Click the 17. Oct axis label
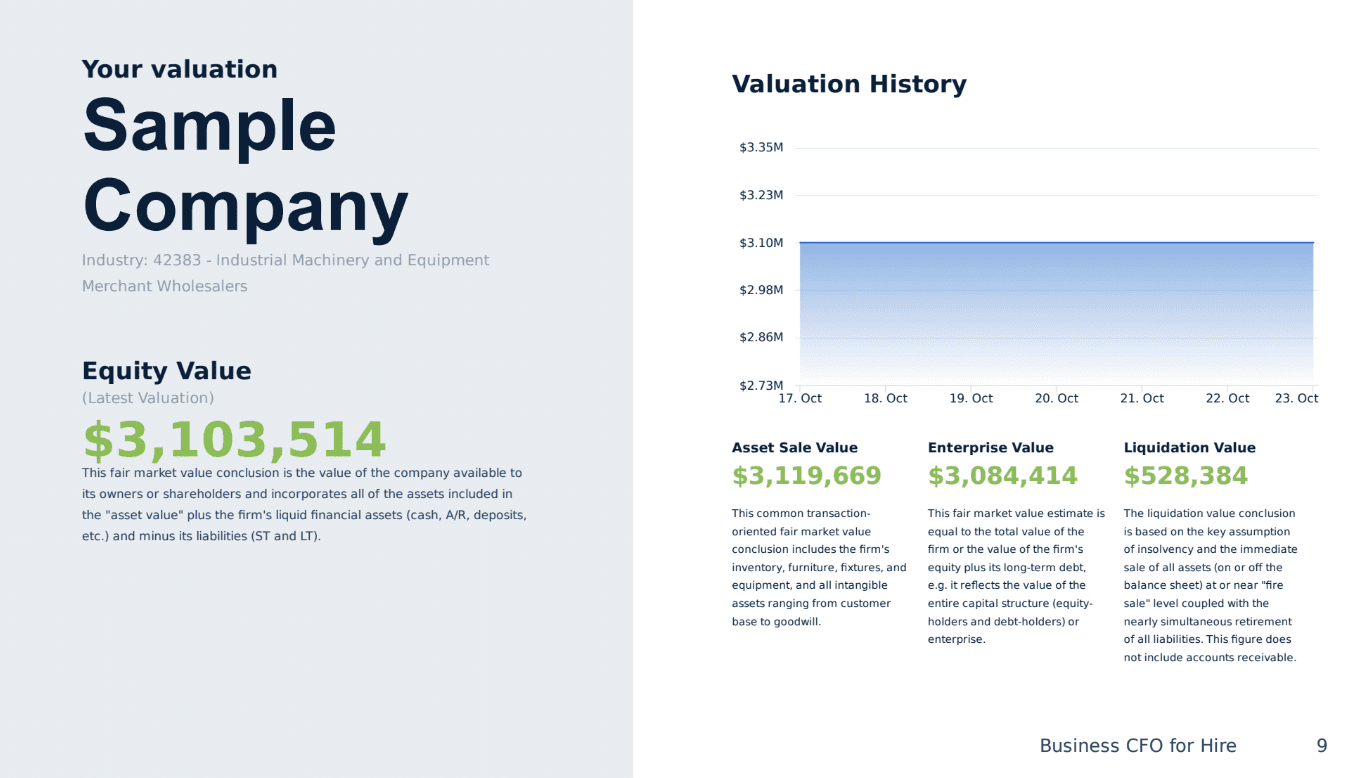Viewport: 1350px width, 778px height. tap(800, 398)
